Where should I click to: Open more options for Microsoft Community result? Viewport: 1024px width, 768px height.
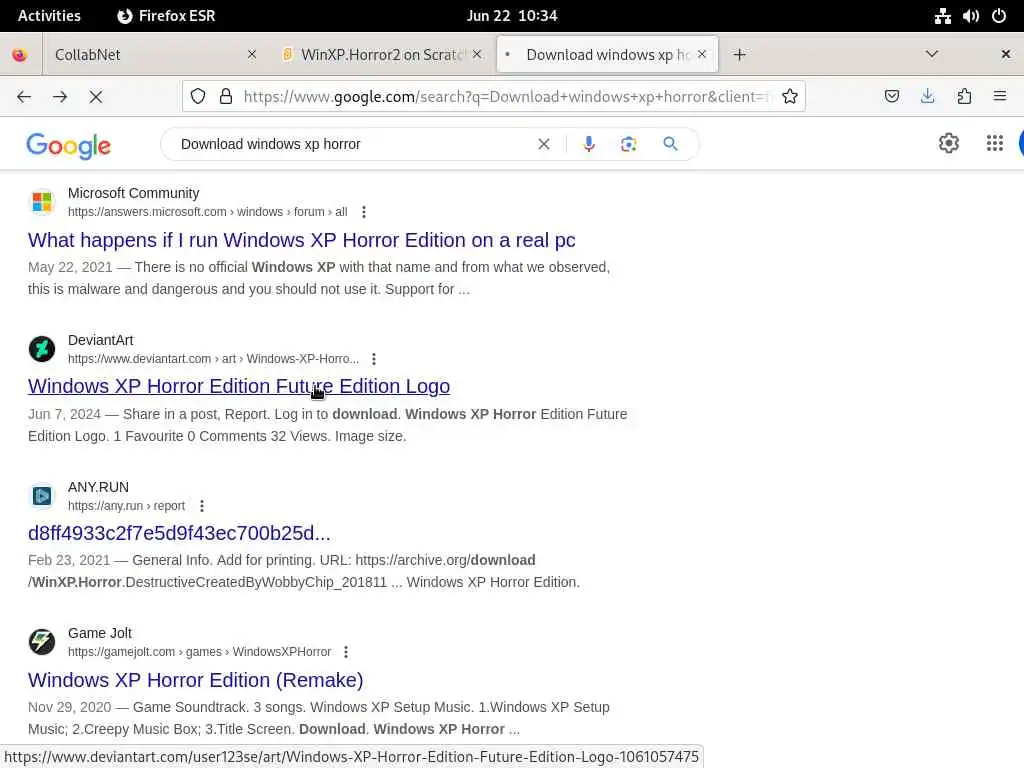point(364,212)
